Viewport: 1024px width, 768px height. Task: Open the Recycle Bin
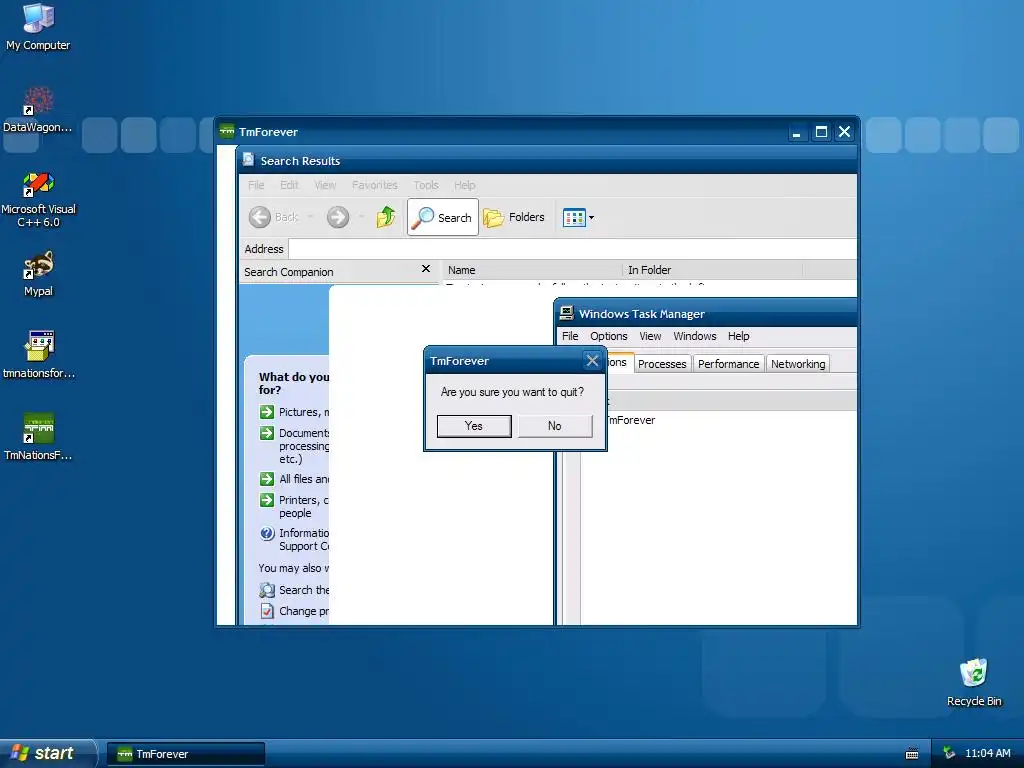[974, 682]
